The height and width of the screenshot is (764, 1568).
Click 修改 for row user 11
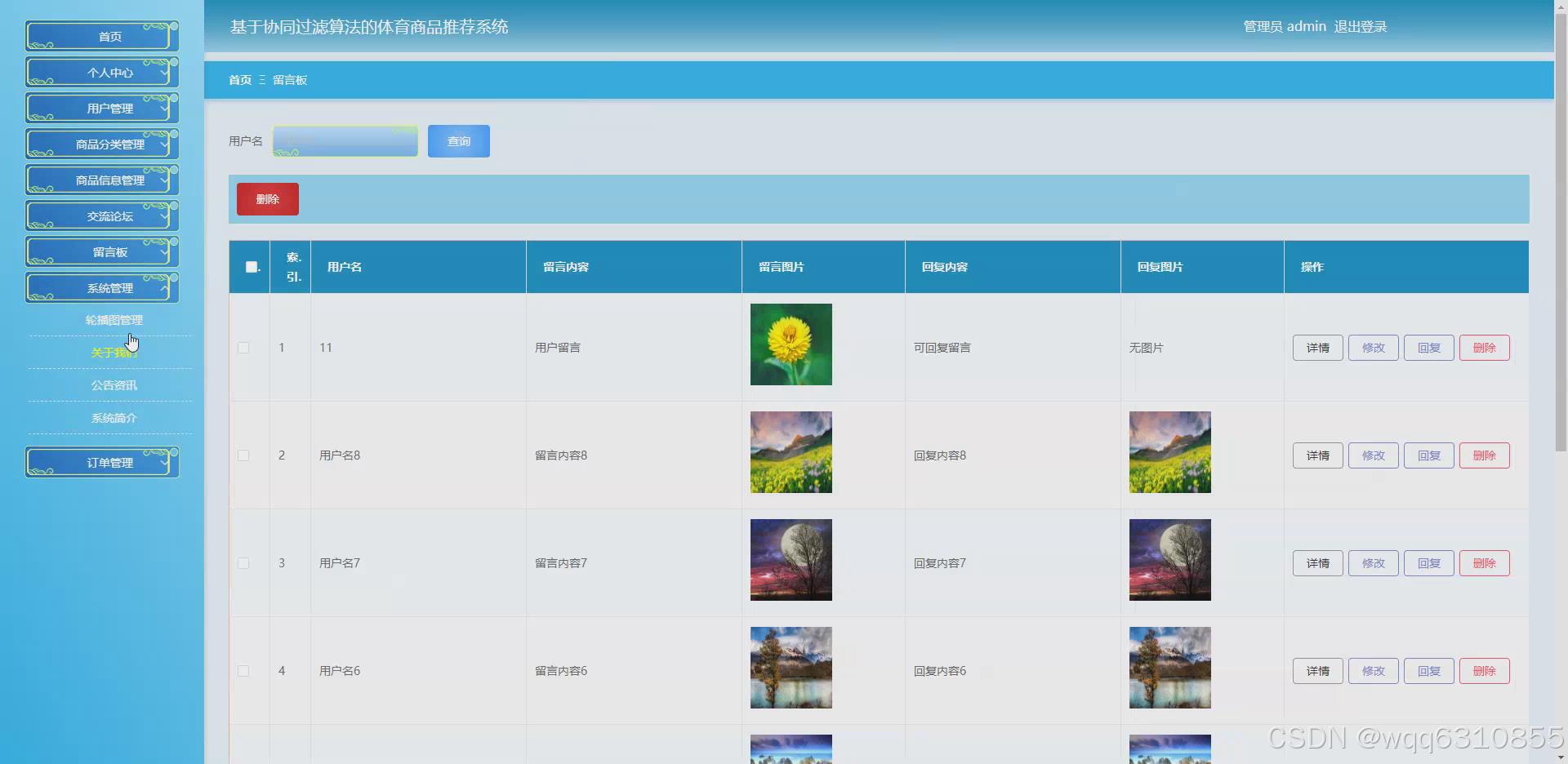(x=1374, y=348)
